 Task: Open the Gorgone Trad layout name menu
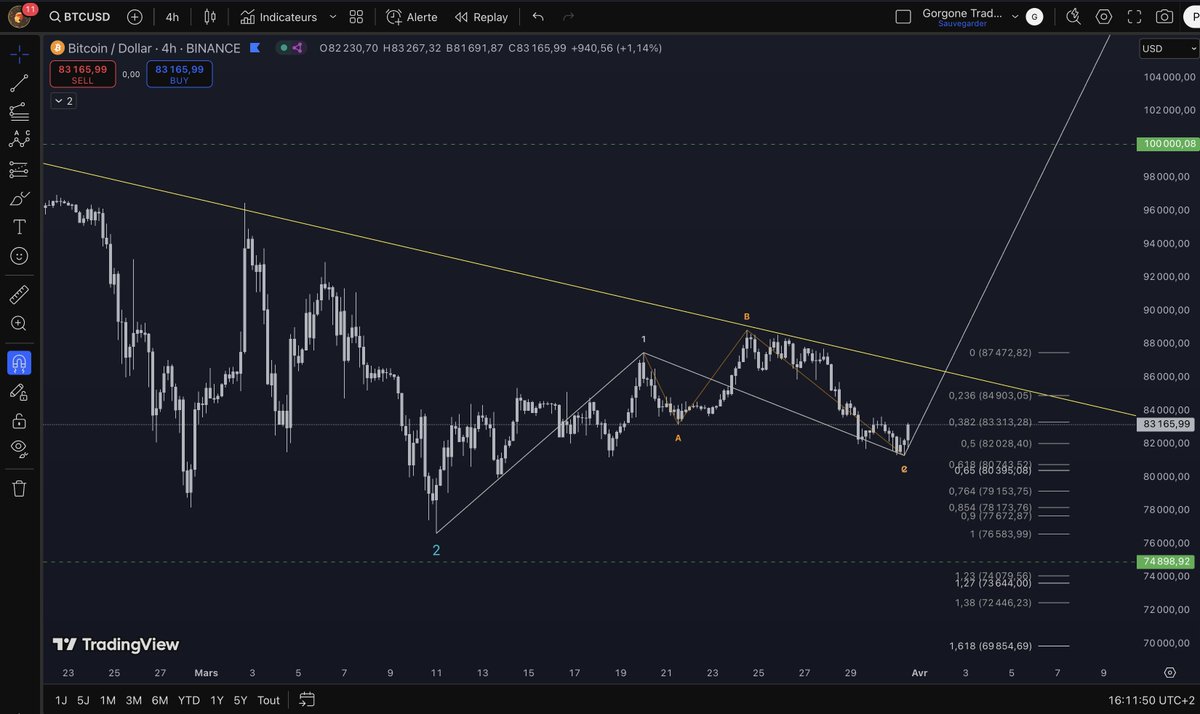970,17
